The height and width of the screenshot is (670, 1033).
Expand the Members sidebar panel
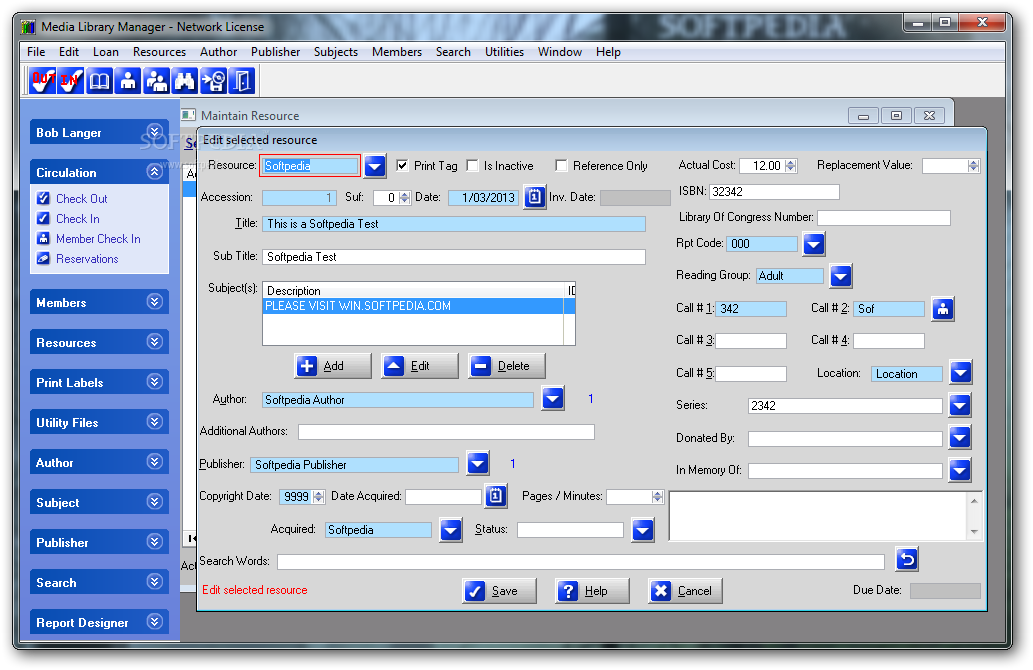(154, 302)
